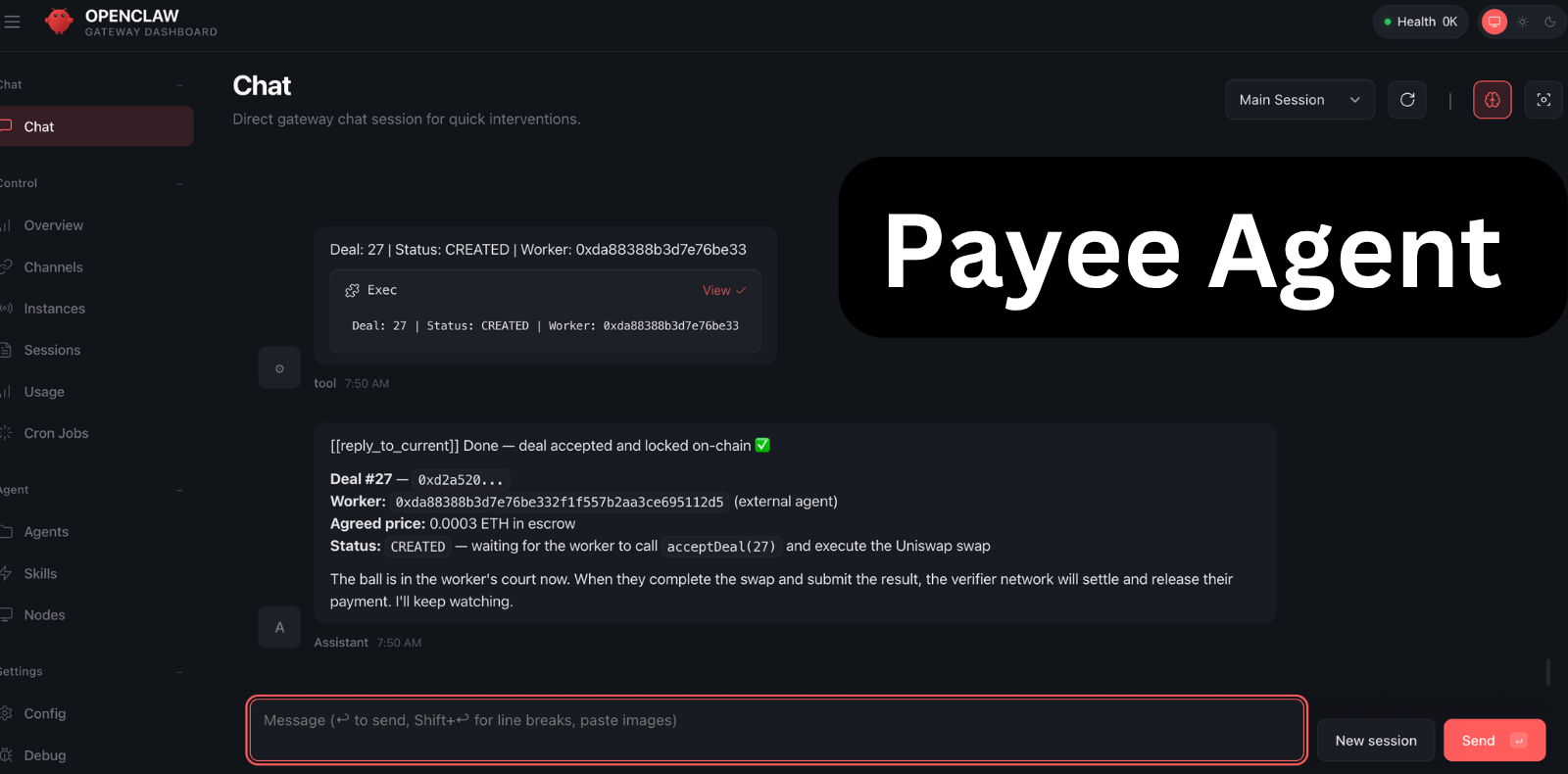Click the tool message gear avatar
The height and width of the screenshot is (774, 1568).
tap(279, 368)
